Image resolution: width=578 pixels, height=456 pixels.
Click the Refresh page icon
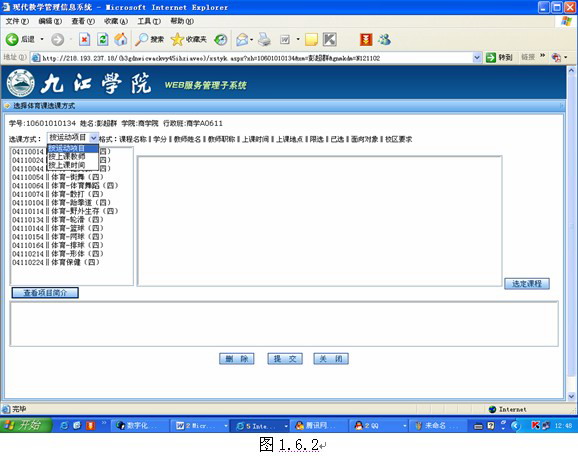102,39
